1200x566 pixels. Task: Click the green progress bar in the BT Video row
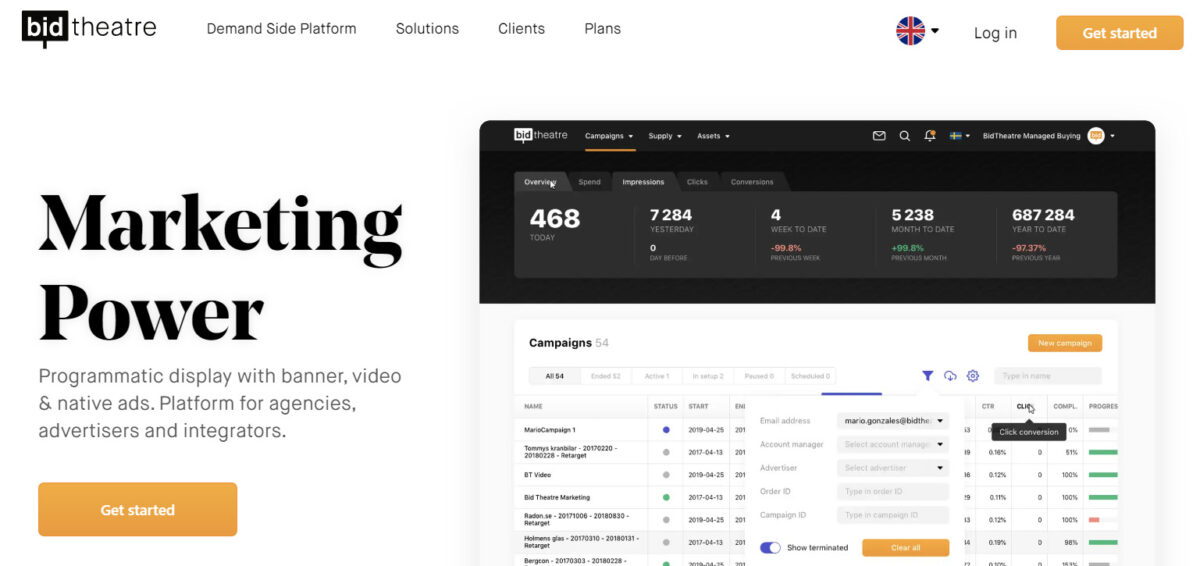pyautogui.click(x=1103, y=475)
